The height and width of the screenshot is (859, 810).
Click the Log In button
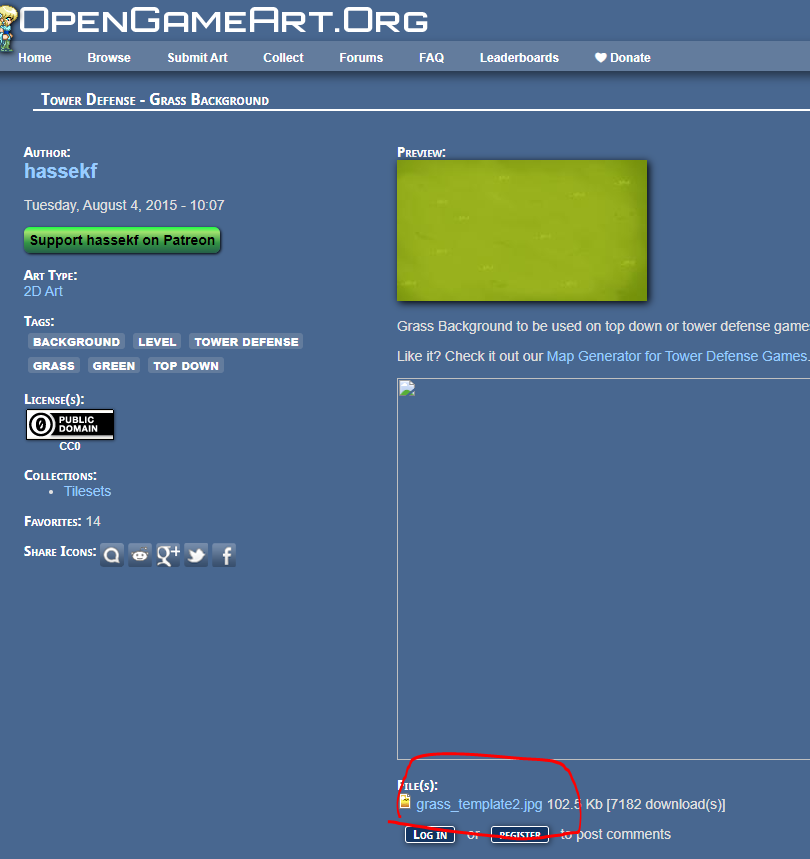point(430,835)
